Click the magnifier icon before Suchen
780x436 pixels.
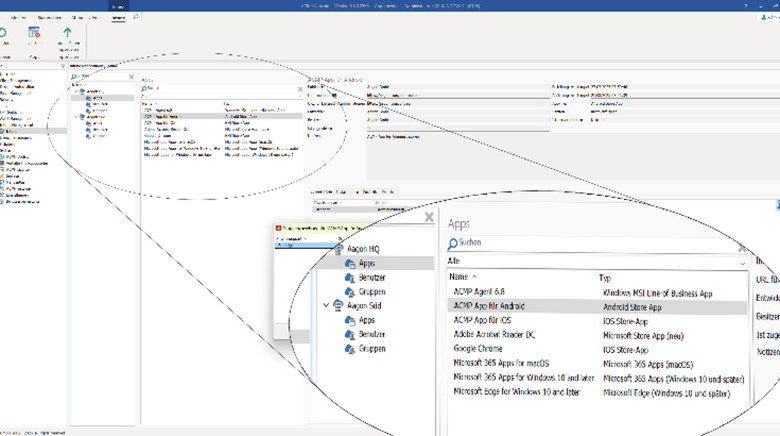click(452, 243)
